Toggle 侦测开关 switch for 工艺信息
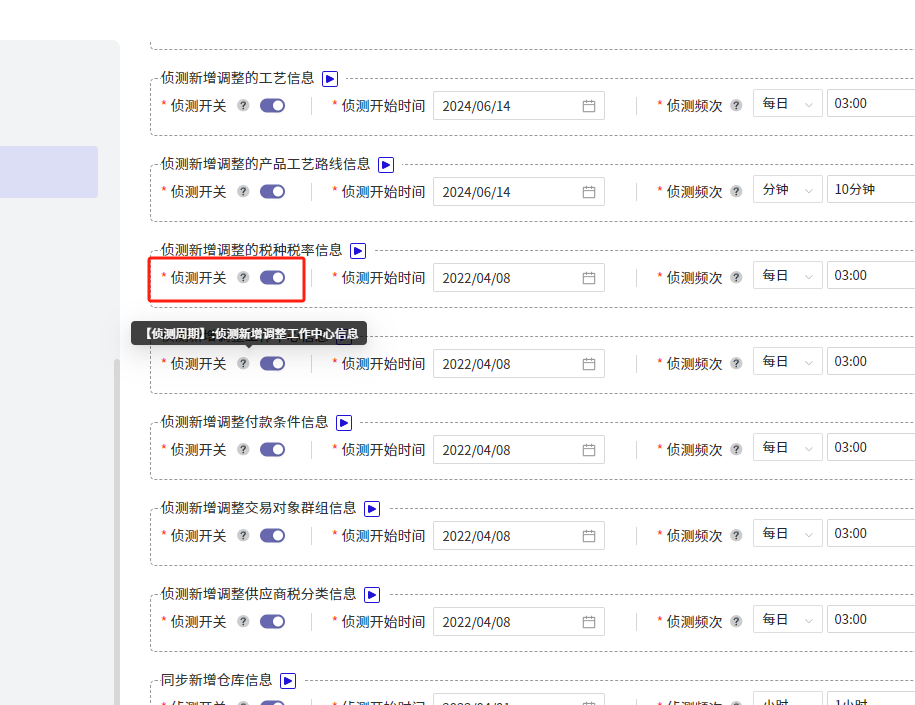 273,106
